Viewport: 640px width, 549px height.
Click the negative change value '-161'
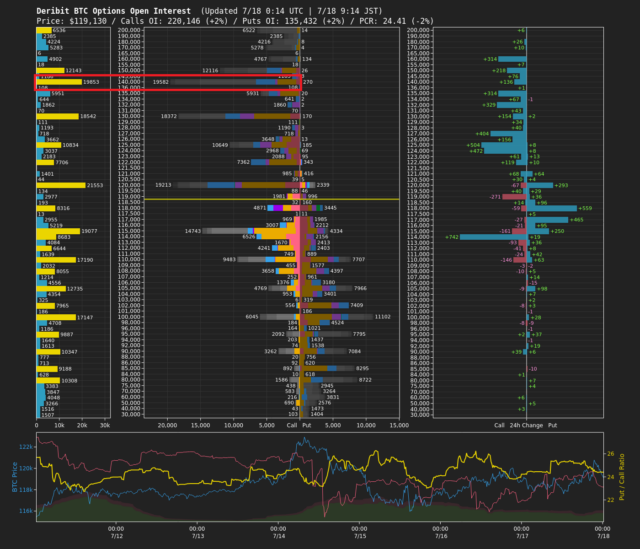[x=505, y=231]
